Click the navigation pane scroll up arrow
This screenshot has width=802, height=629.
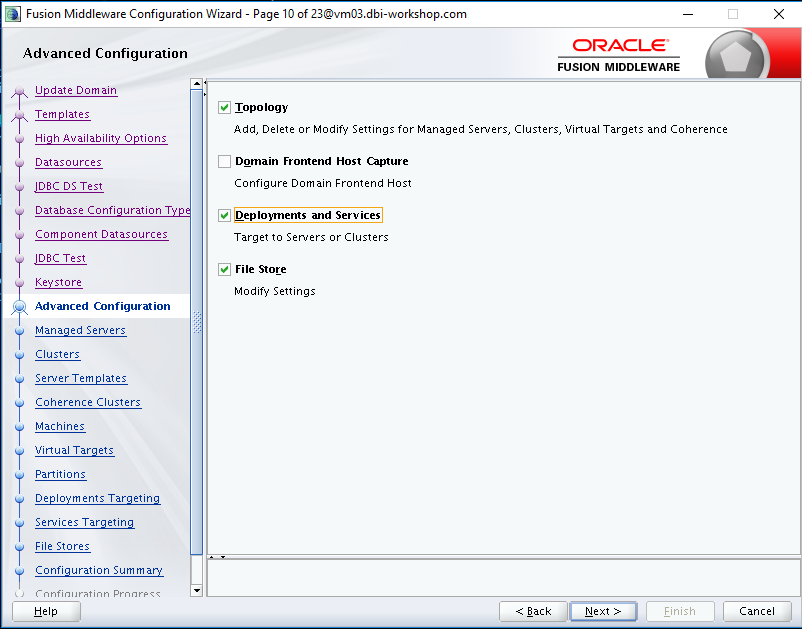click(x=196, y=83)
